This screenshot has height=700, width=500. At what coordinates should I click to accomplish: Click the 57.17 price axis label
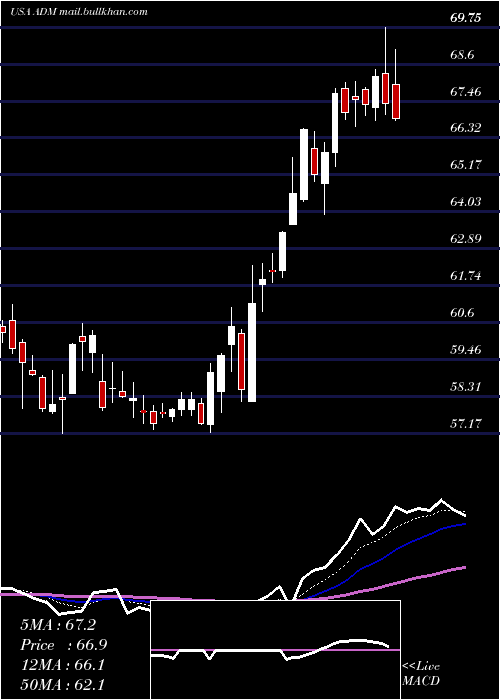coord(466,423)
